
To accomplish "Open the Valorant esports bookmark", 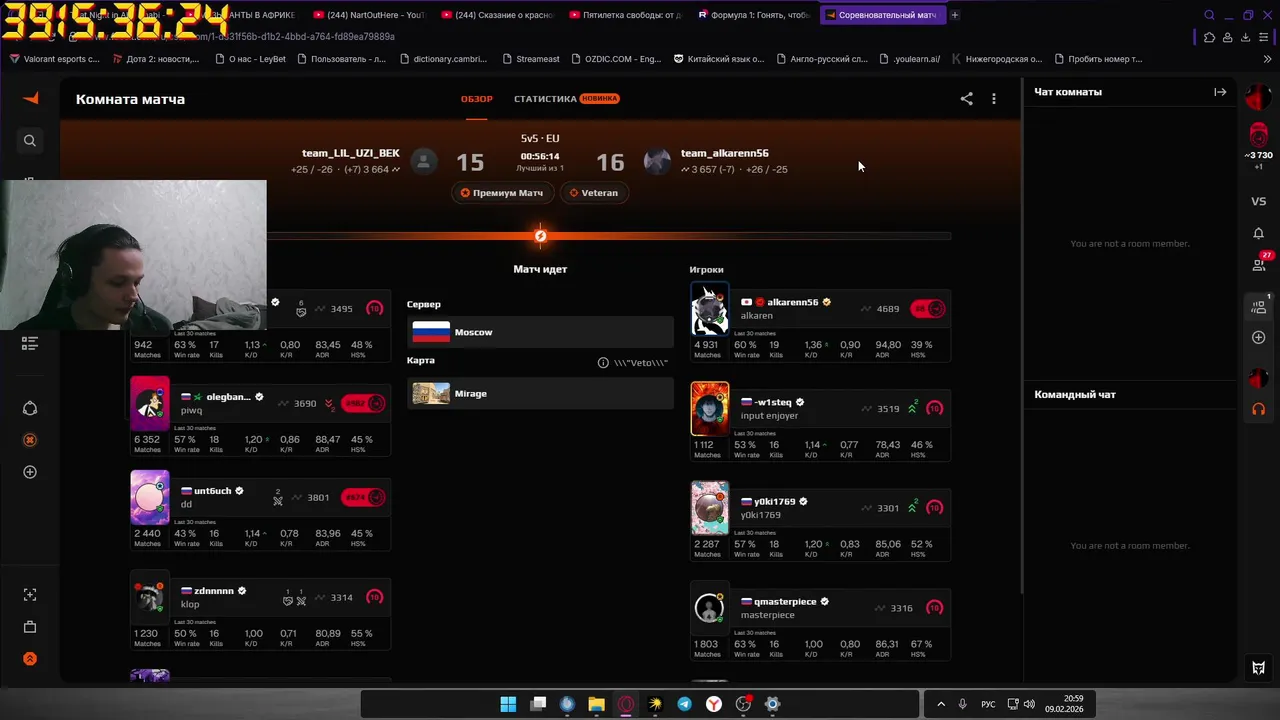I will (54, 59).
